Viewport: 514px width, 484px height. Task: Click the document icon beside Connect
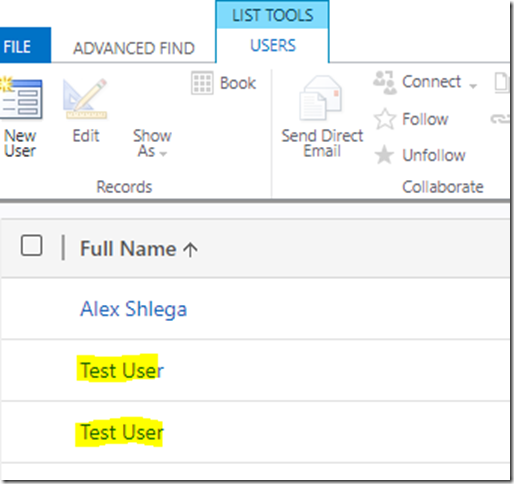click(x=501, y=82)
